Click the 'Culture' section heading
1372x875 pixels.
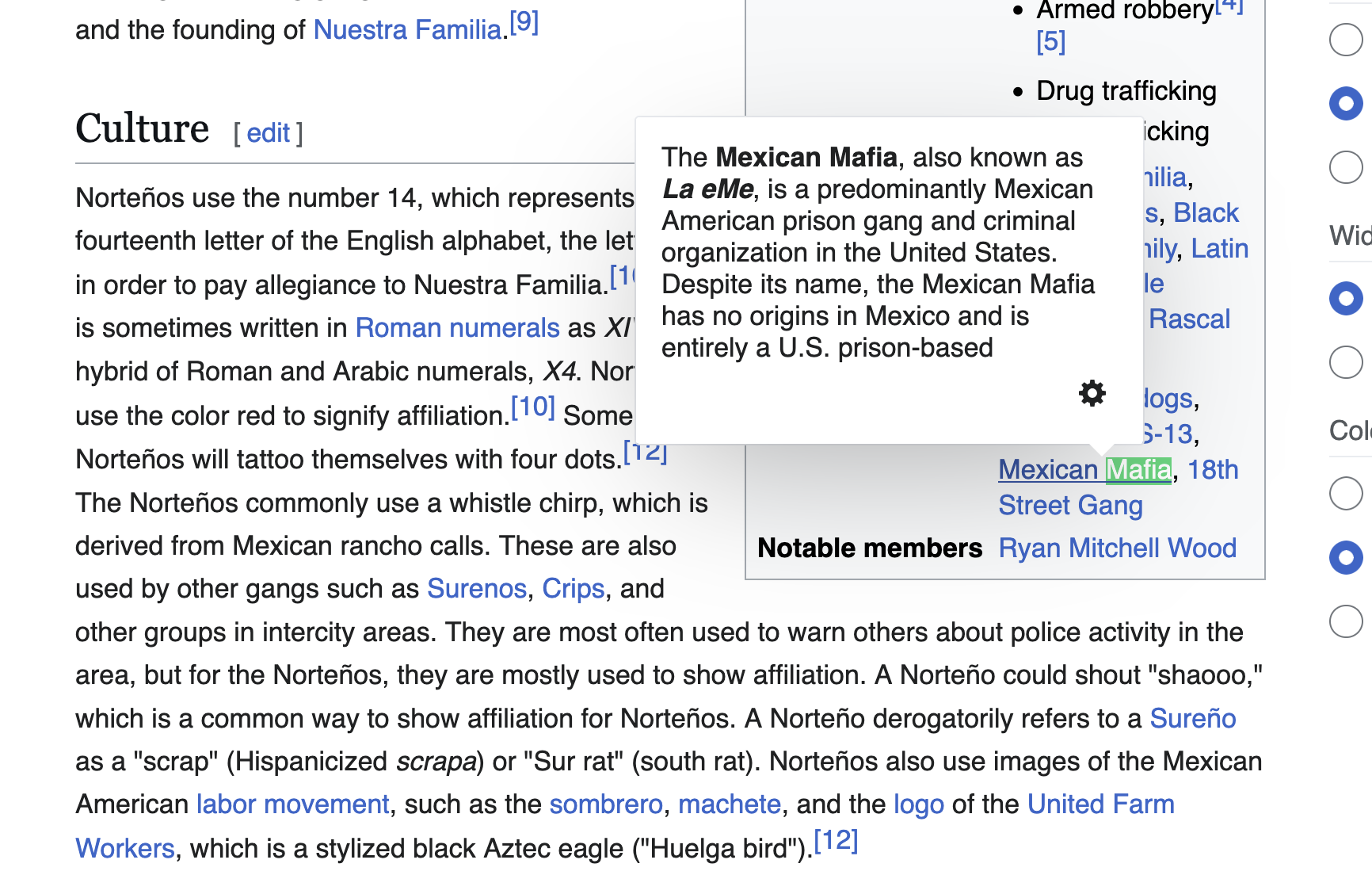pos(143,128)
